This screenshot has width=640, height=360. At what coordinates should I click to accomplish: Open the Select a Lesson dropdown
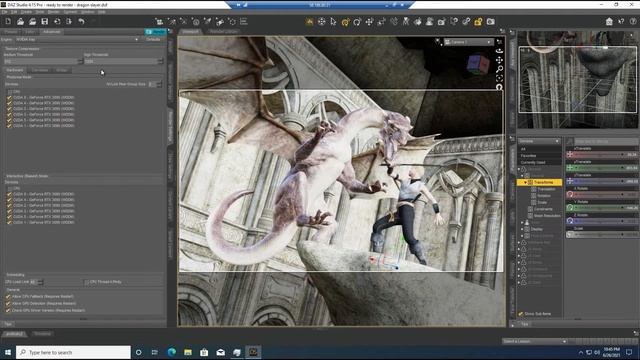(534, 341)
